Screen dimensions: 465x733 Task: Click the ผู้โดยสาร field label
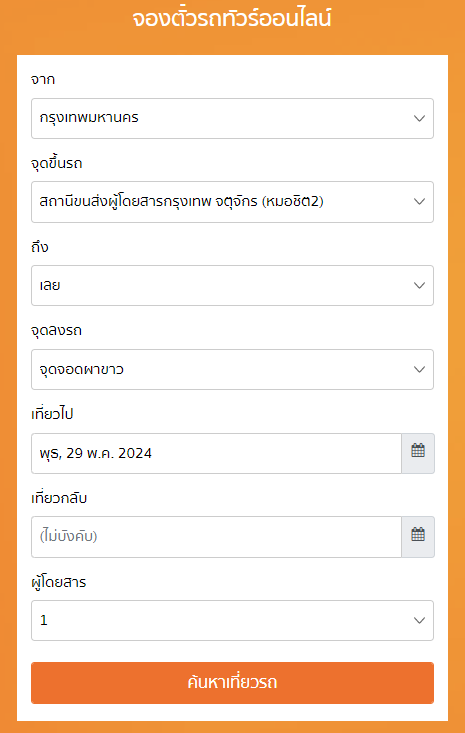[58, 582]
